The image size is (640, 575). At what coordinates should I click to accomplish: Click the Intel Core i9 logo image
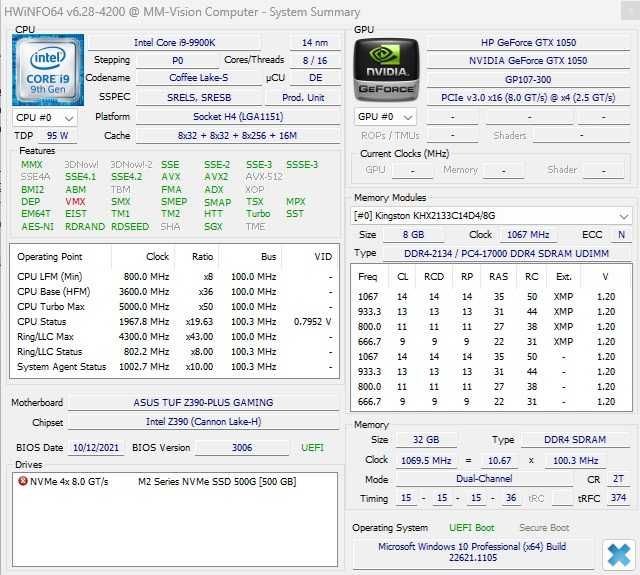coord(48,70)
